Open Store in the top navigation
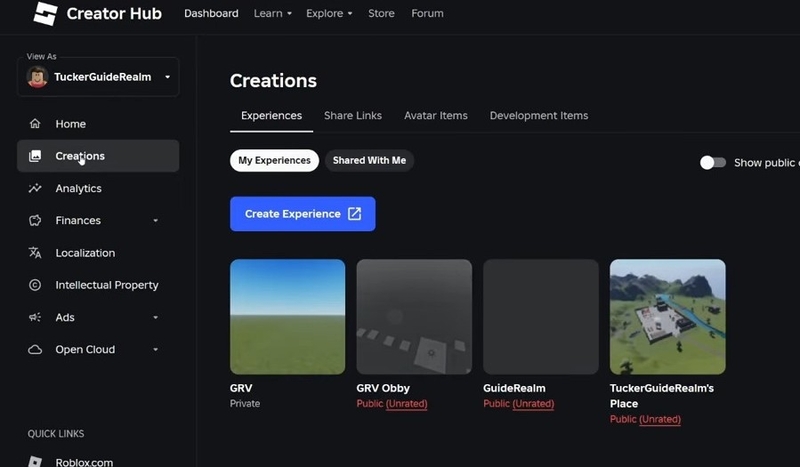This screenshot has height=467, width=800. 381,13
